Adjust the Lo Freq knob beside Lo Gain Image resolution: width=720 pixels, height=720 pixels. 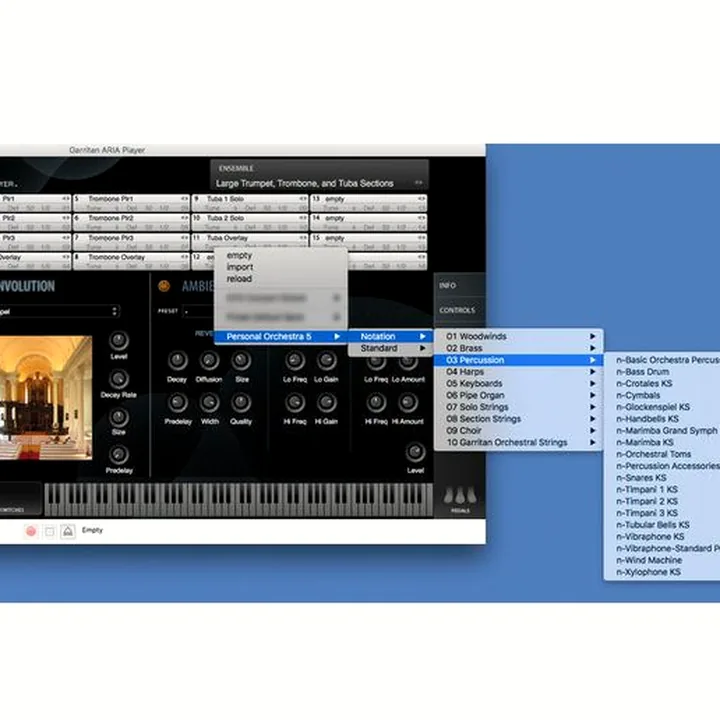295,361
